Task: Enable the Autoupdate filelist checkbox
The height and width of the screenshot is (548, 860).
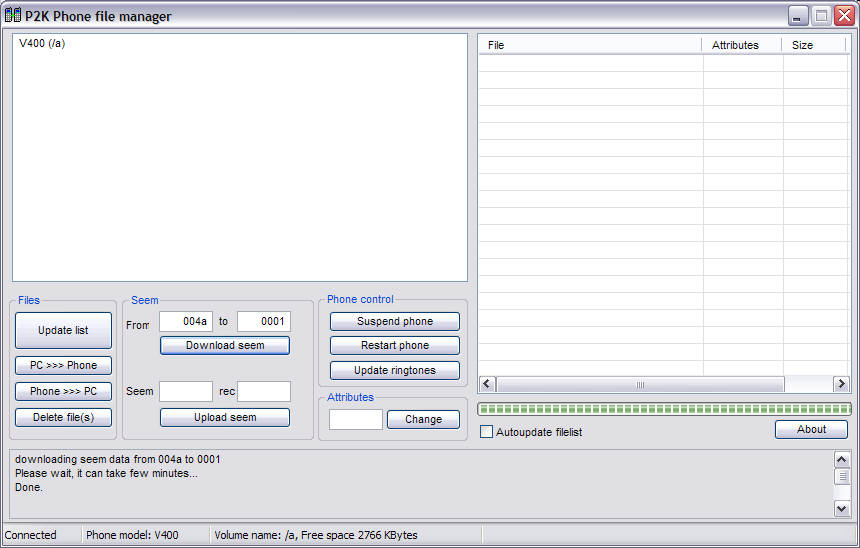Action: [487, 432]
